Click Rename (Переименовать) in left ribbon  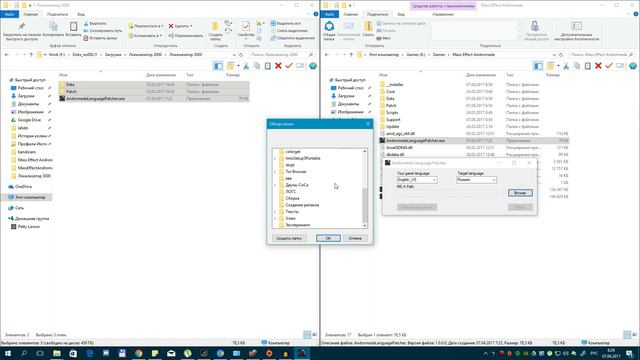(x=186, y=36)
